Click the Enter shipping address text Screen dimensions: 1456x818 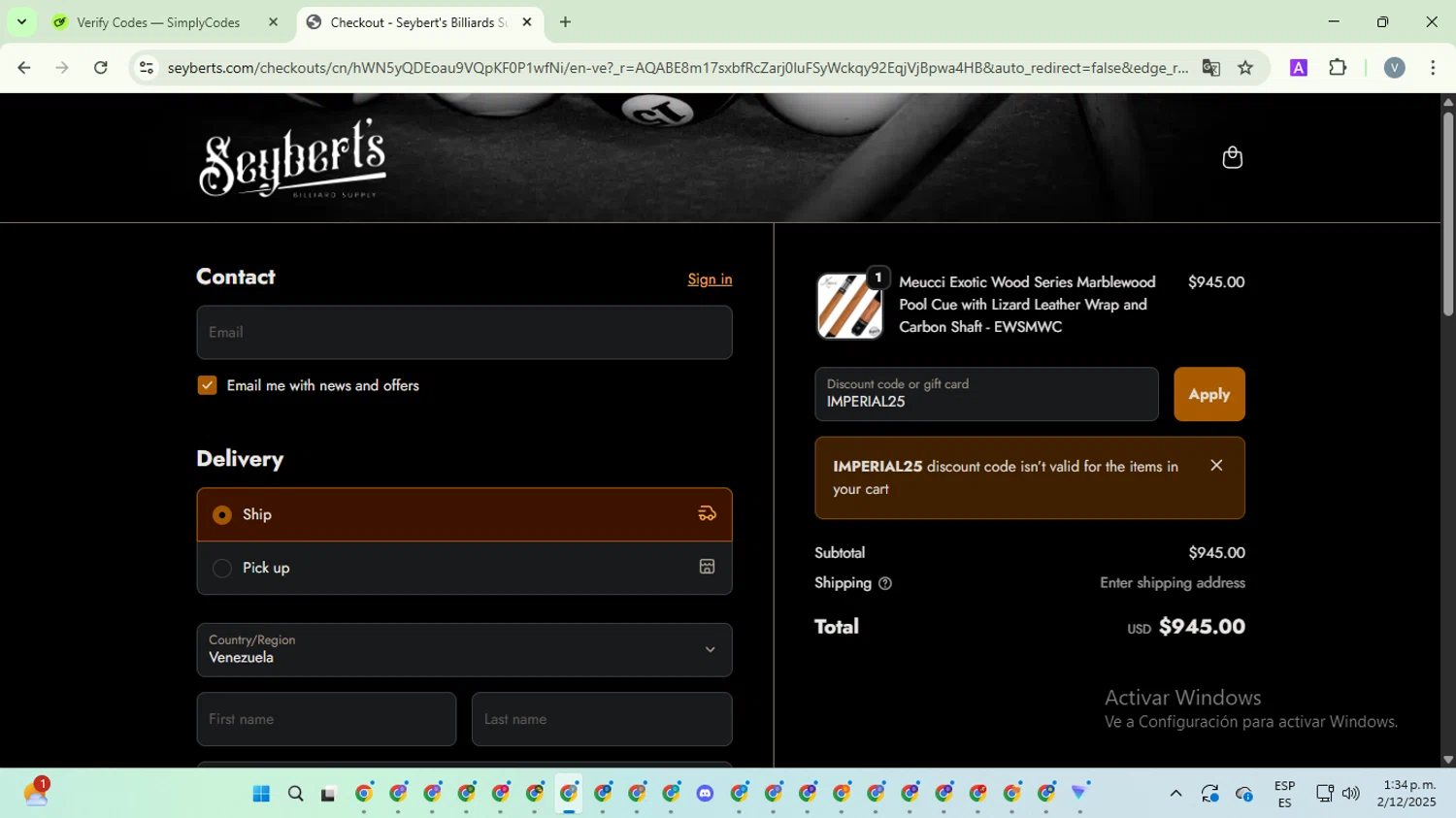pyautogui.click(x=1172, y=583)
